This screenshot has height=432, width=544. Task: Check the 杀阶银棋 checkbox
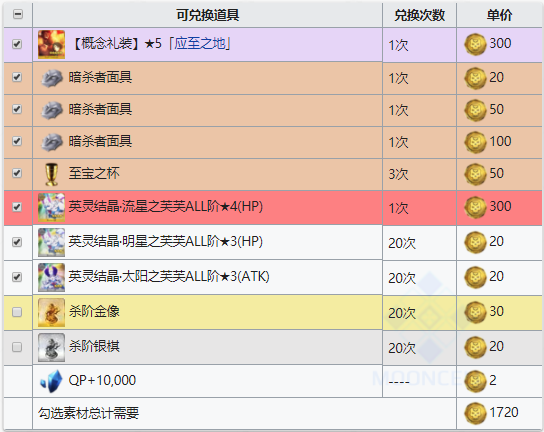(17, 347)
